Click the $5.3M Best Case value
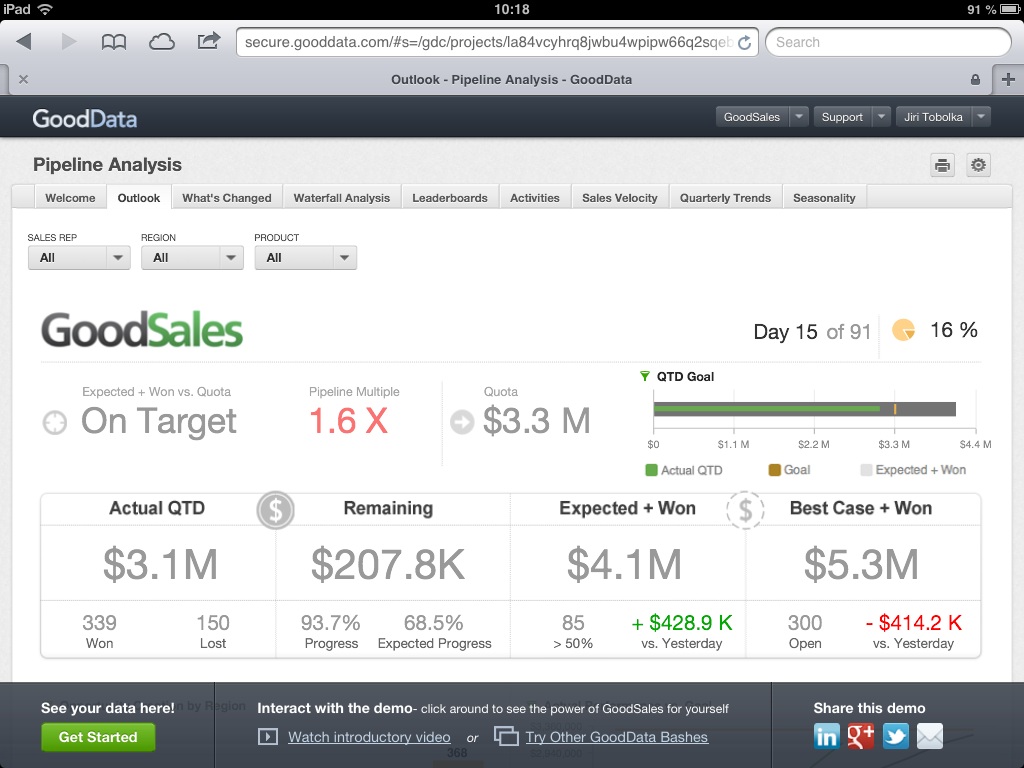This screenshot has height=768, width=1024. point(861,564)
